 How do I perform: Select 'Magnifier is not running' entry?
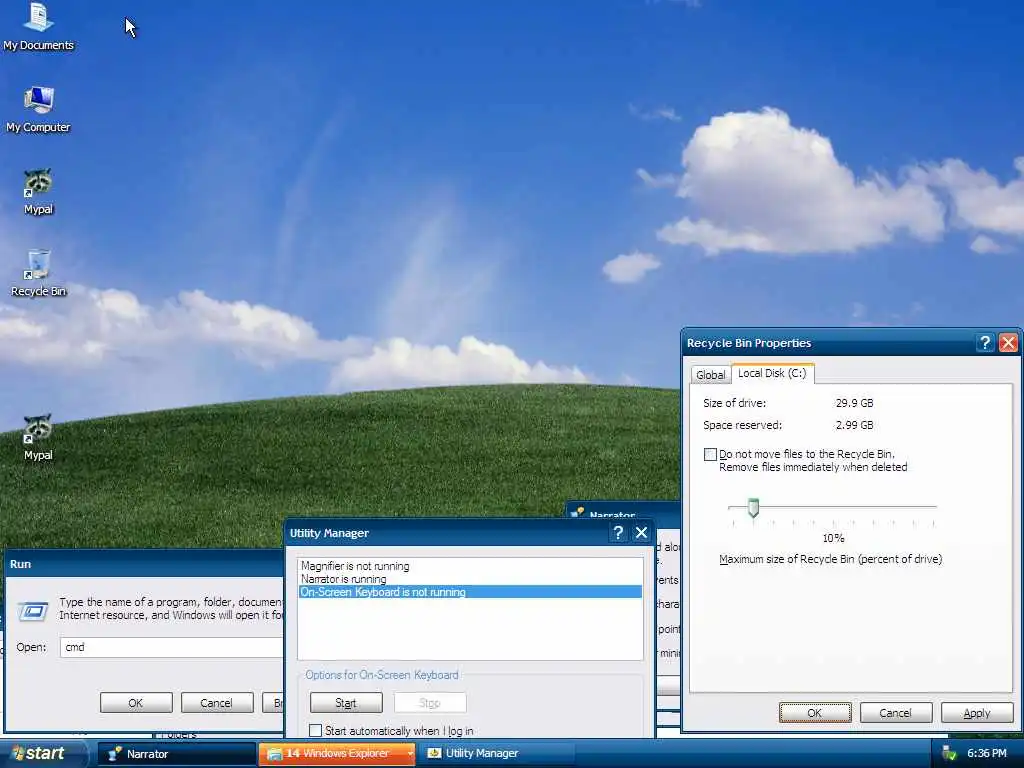(470, 566)
